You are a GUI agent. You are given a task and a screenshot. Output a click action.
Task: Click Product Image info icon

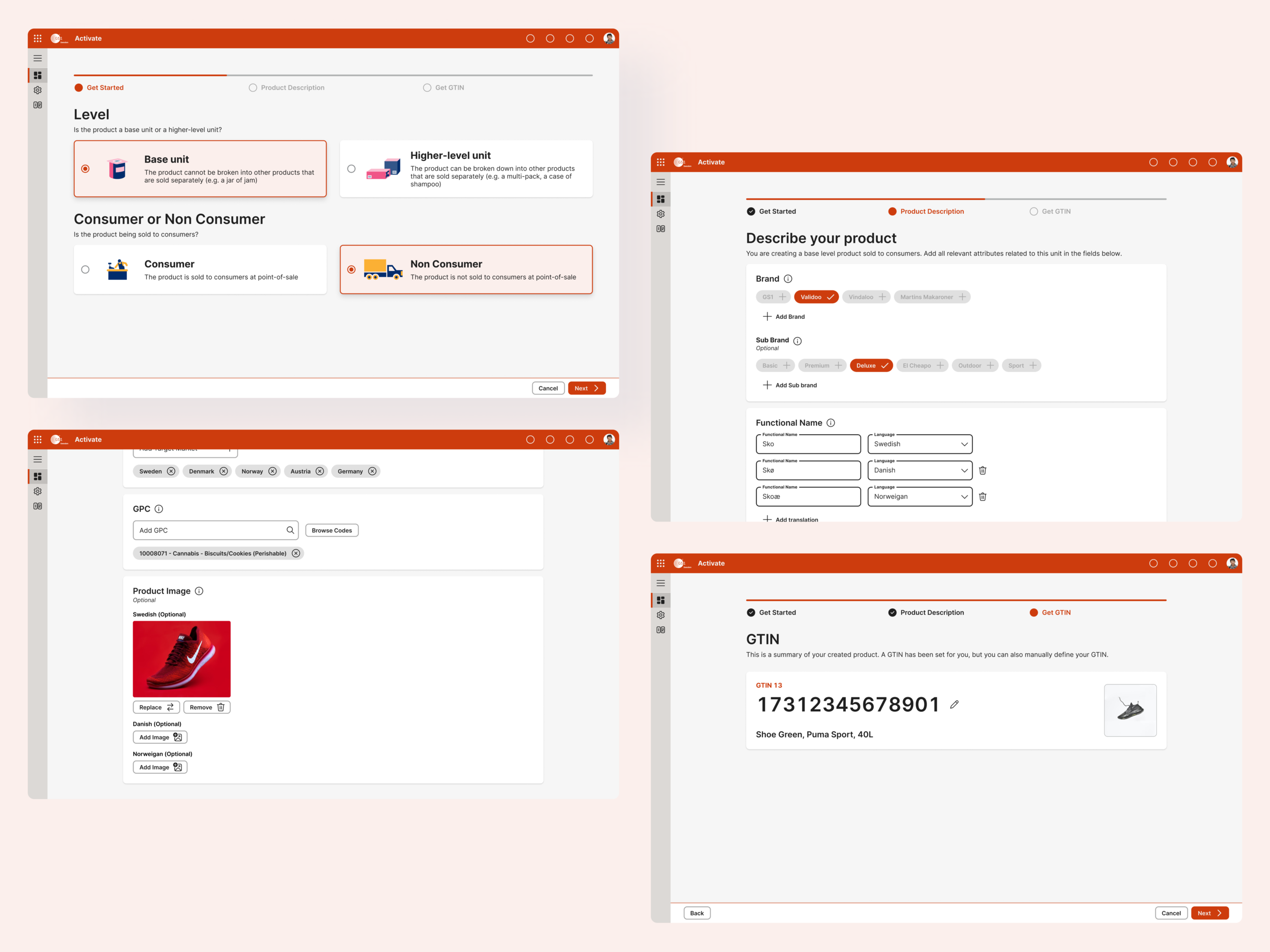pyautogui.click(x=199, y=591)
